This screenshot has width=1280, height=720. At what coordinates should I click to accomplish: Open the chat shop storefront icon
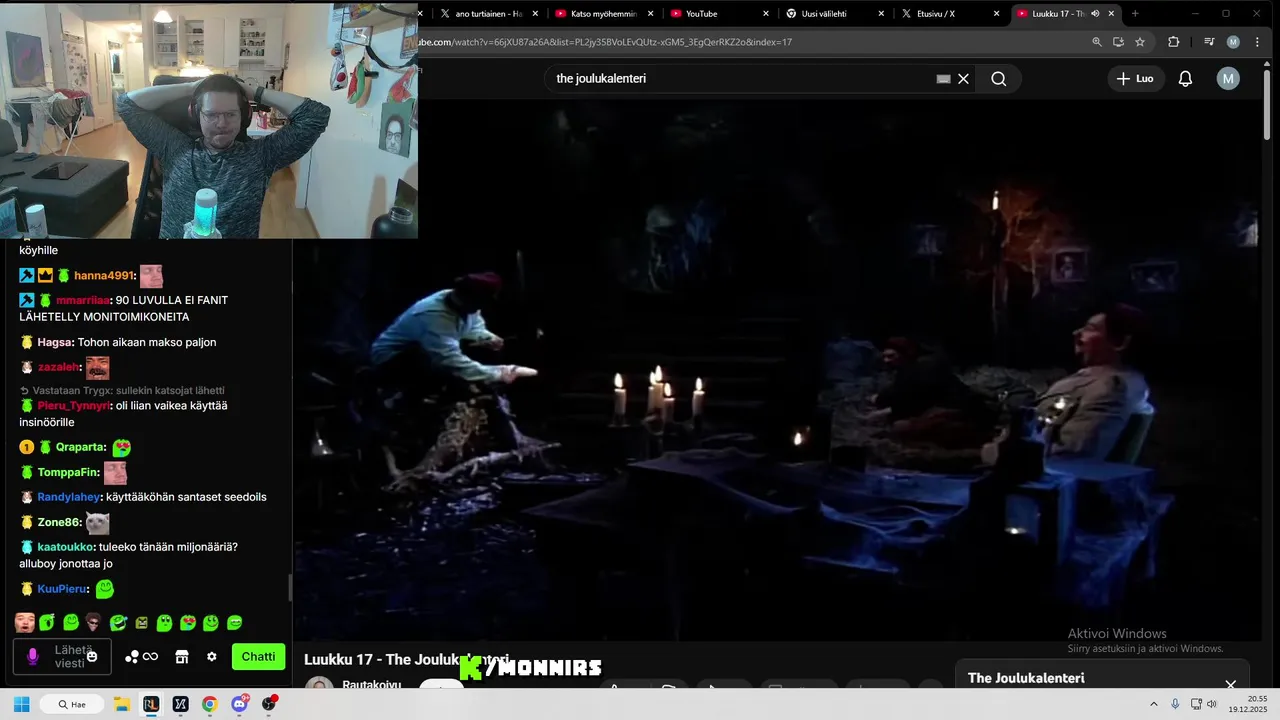click(x=182, y=657)
